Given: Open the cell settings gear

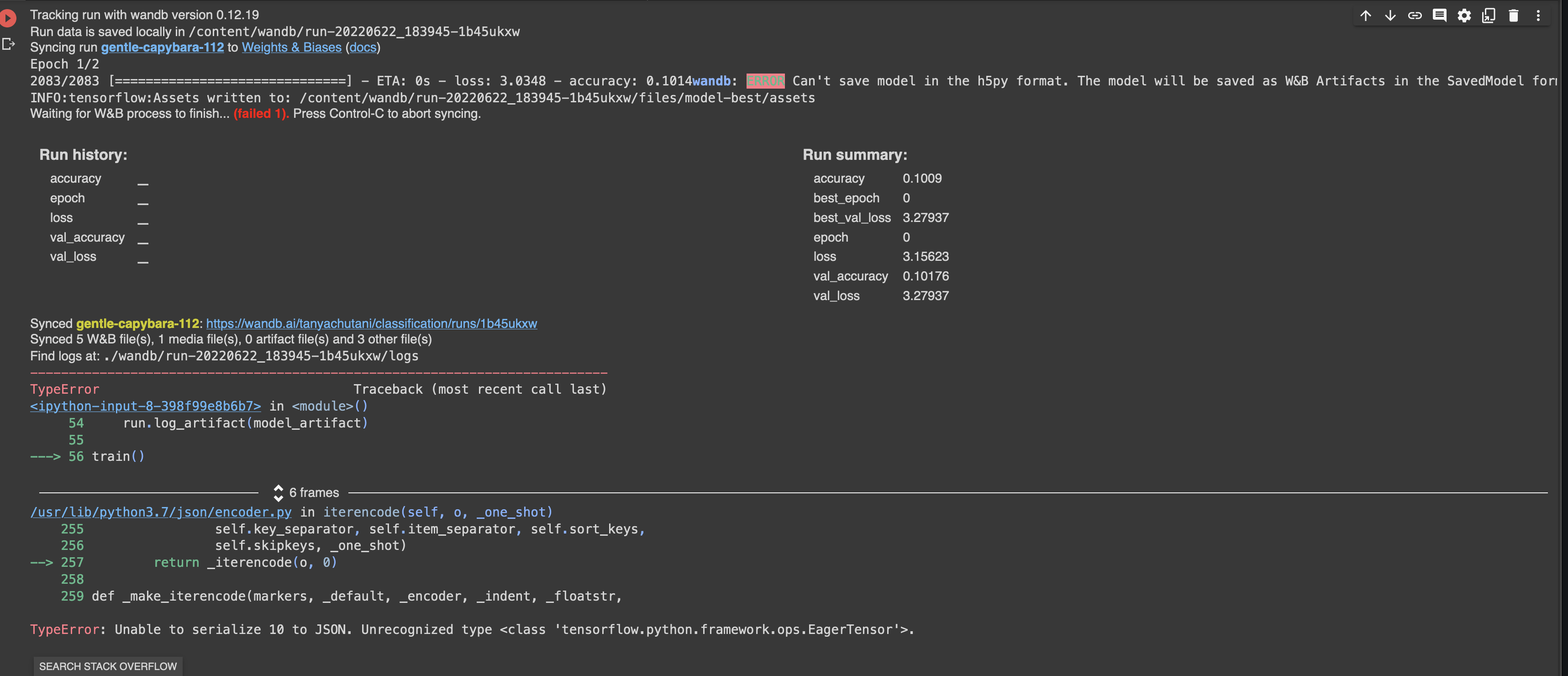Looking at the screenshot, I should 1464,15.
